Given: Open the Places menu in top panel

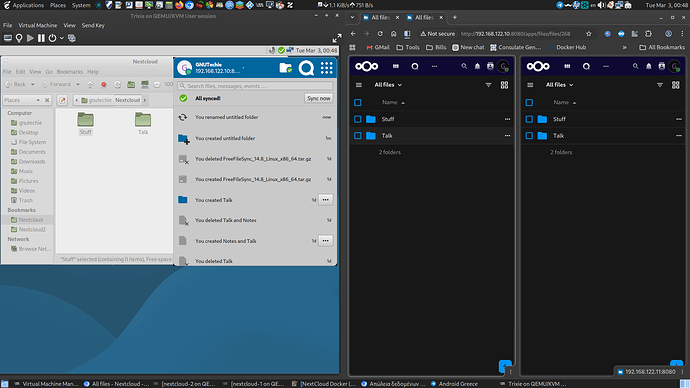Looking at the screenshot, I should coord(58,5).
